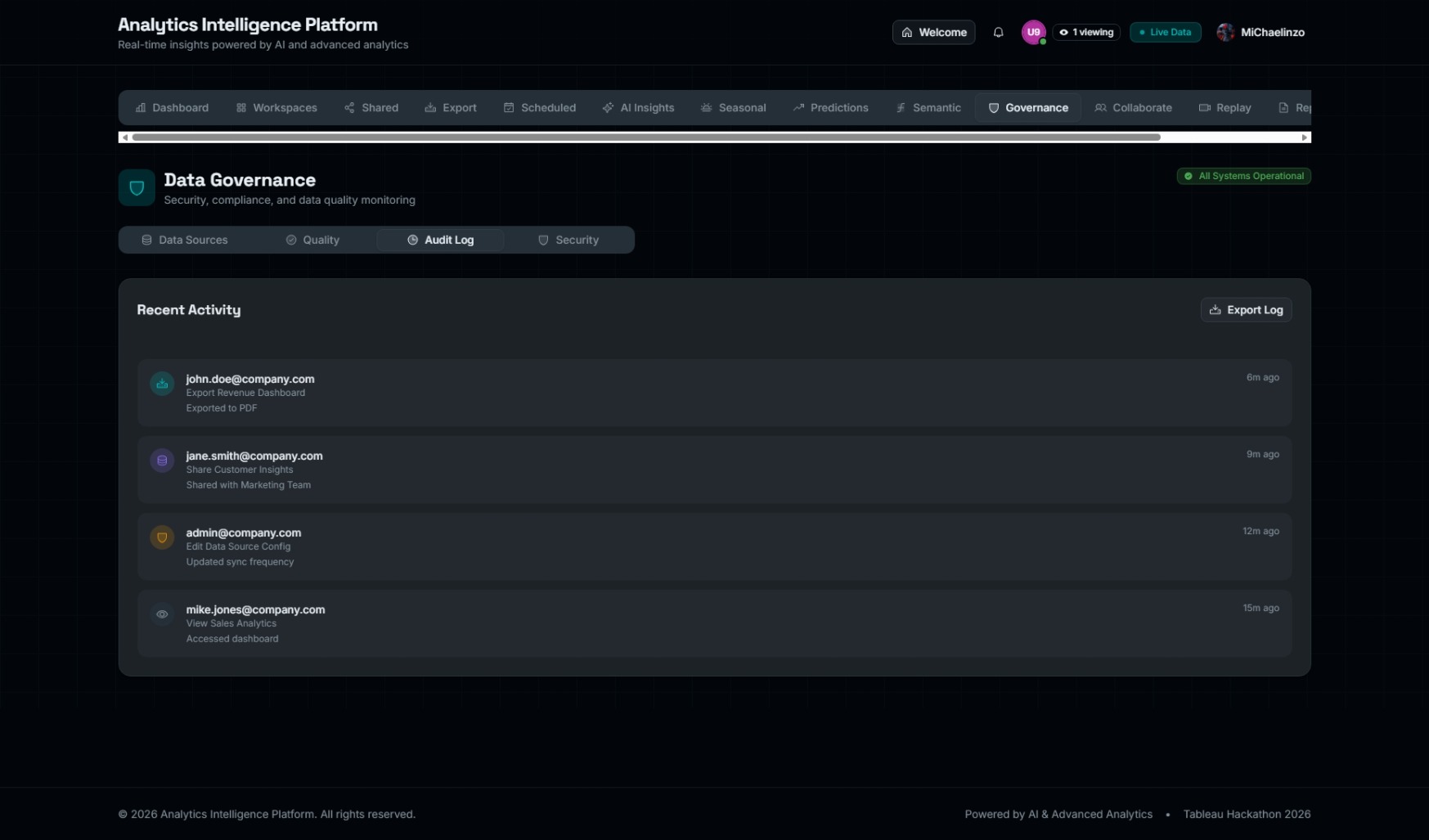
Task: Show the Data Sources sub-tab
Action: 185,240
